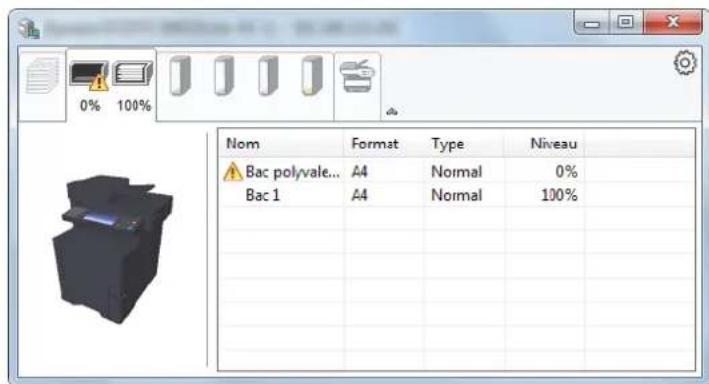
Task: Click Normal type in Bac 1 row
Action: click(x=456, y=195)
